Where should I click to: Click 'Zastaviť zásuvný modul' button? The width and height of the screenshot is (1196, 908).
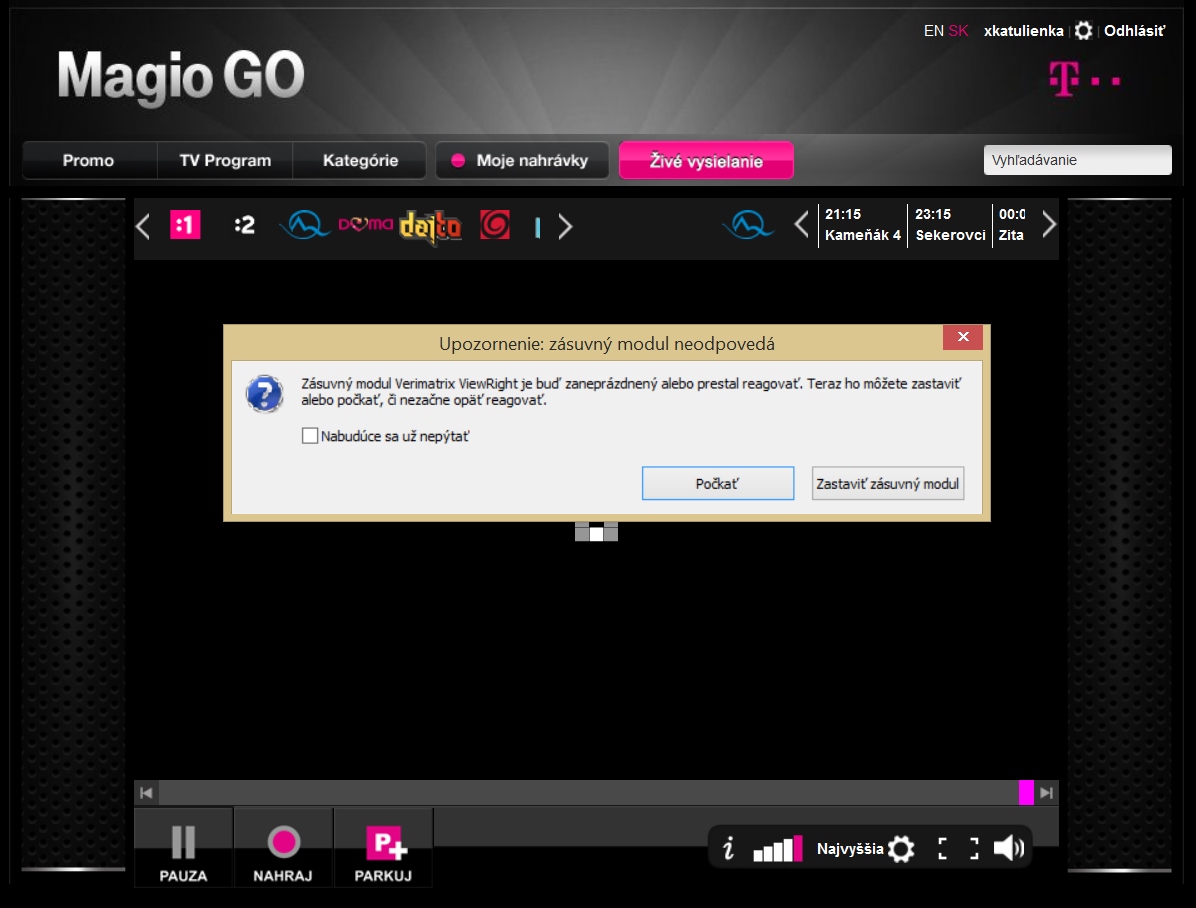888,483
